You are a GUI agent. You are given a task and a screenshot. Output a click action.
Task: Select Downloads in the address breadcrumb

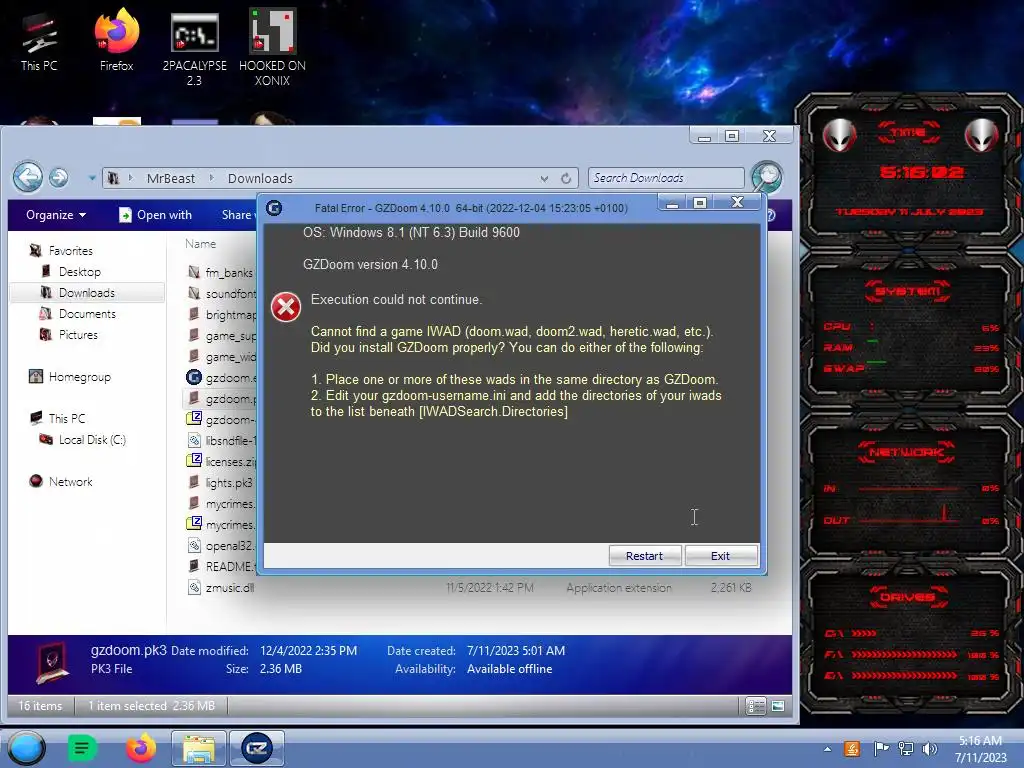coord(260,178)
